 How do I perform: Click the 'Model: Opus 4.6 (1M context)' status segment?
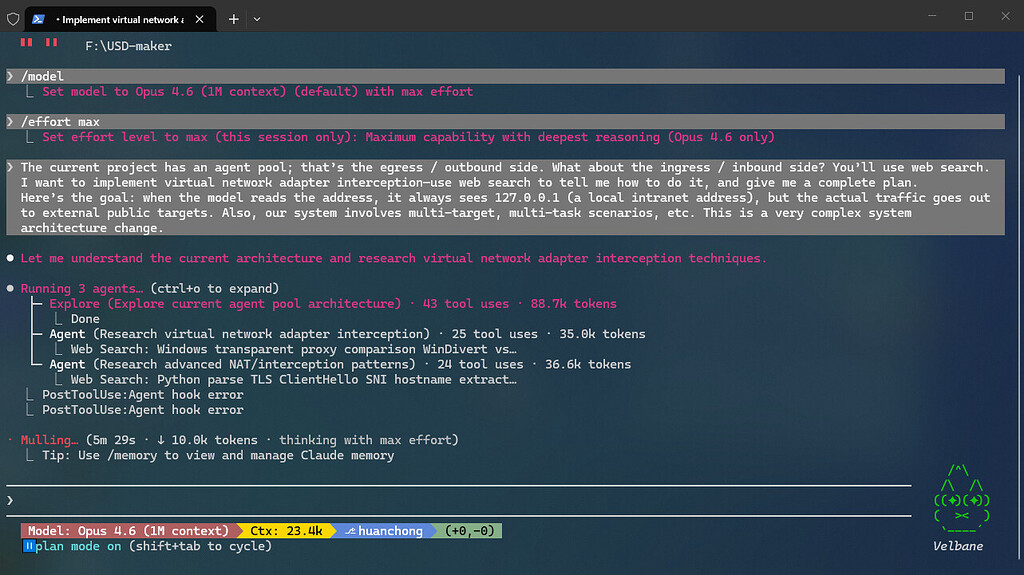pyautogui.click(x=128, y=531)
